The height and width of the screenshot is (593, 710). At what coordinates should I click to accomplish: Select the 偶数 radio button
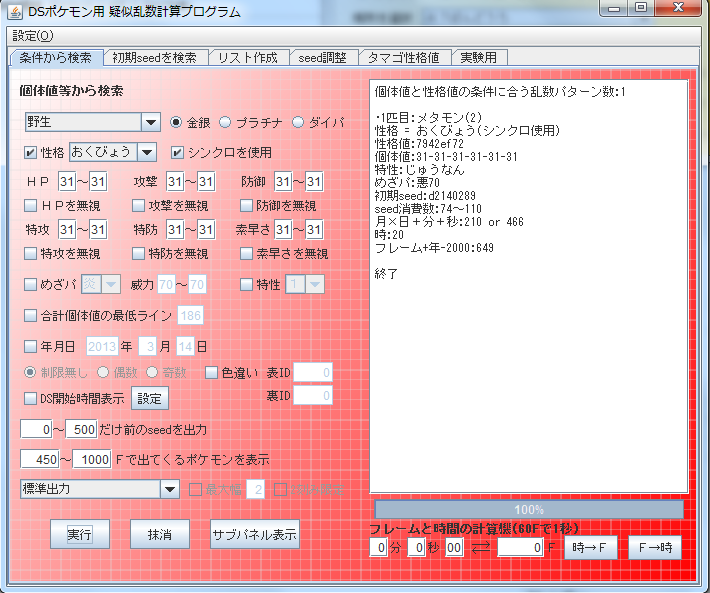(103, 373)
